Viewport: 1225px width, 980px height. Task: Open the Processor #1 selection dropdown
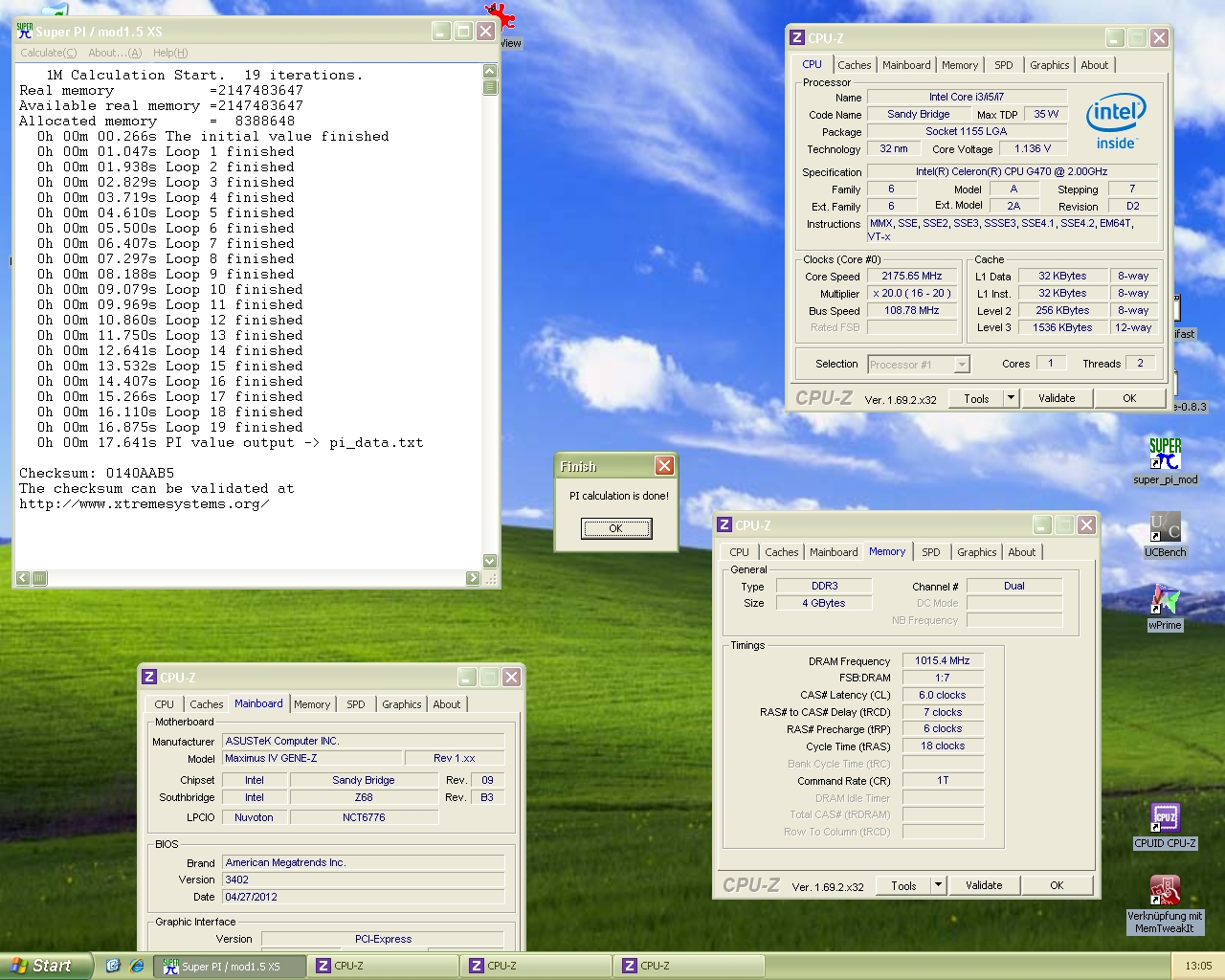coord(919,365)
